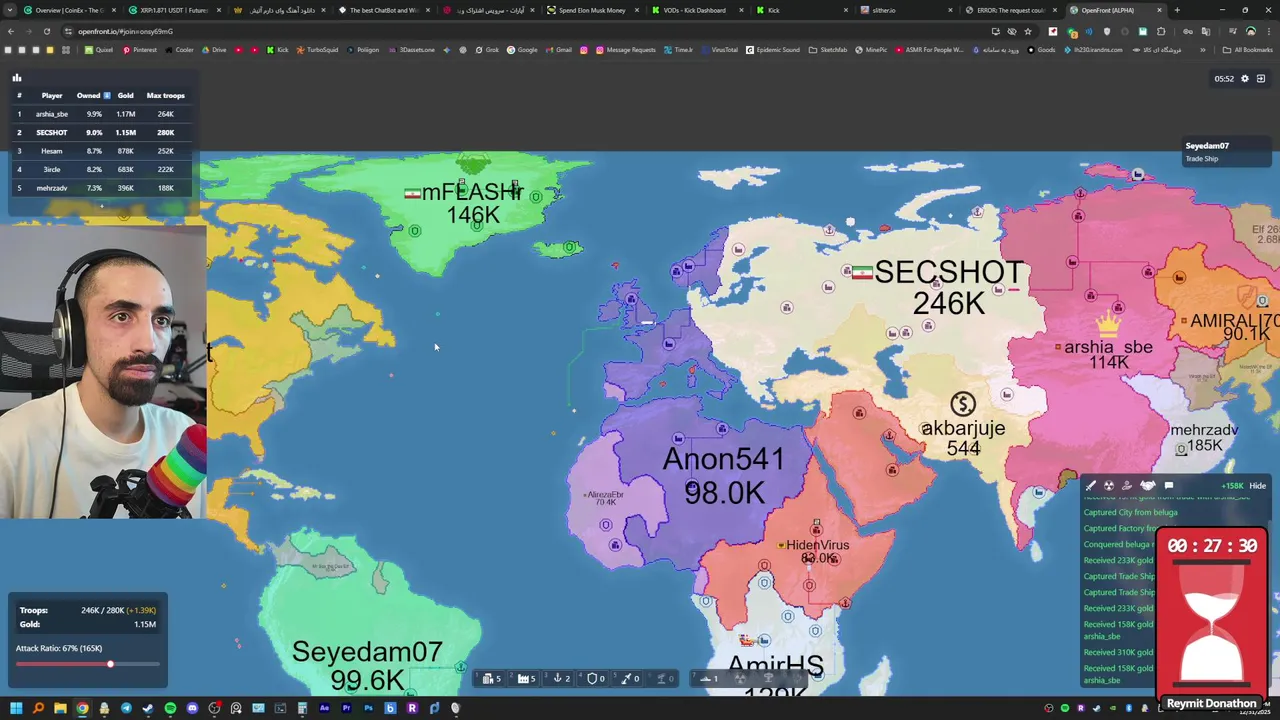
Task: Open Epidemic Sound bookmark
Action: click(x=773, y=50)
